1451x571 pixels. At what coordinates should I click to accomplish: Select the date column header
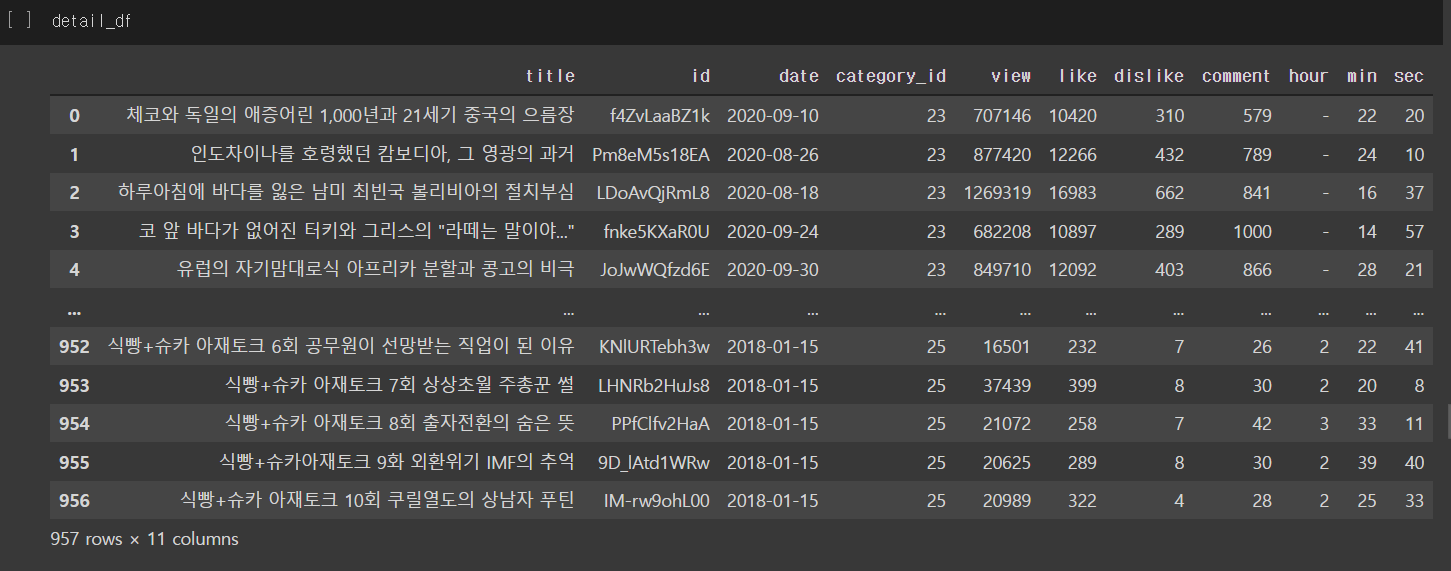799,76
